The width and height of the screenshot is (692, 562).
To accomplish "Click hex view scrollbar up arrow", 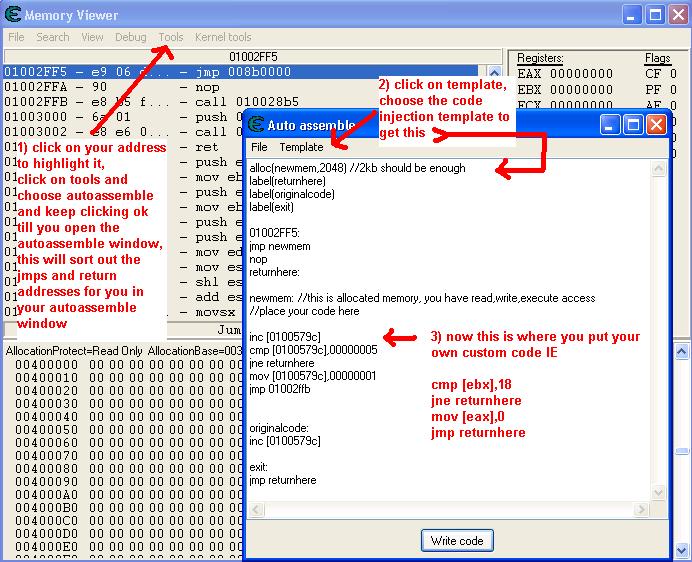I will pyautogui.click(x=682, y=352).
